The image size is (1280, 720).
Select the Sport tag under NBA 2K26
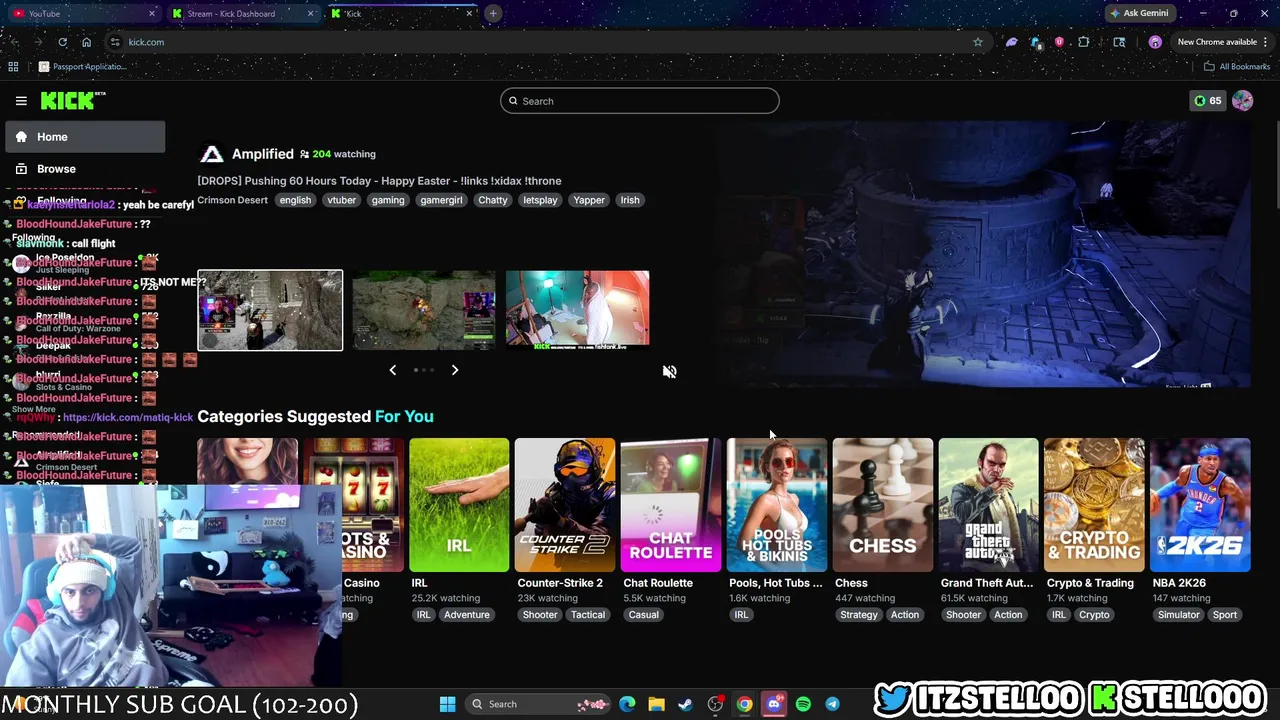click(x=1225, y=615)
